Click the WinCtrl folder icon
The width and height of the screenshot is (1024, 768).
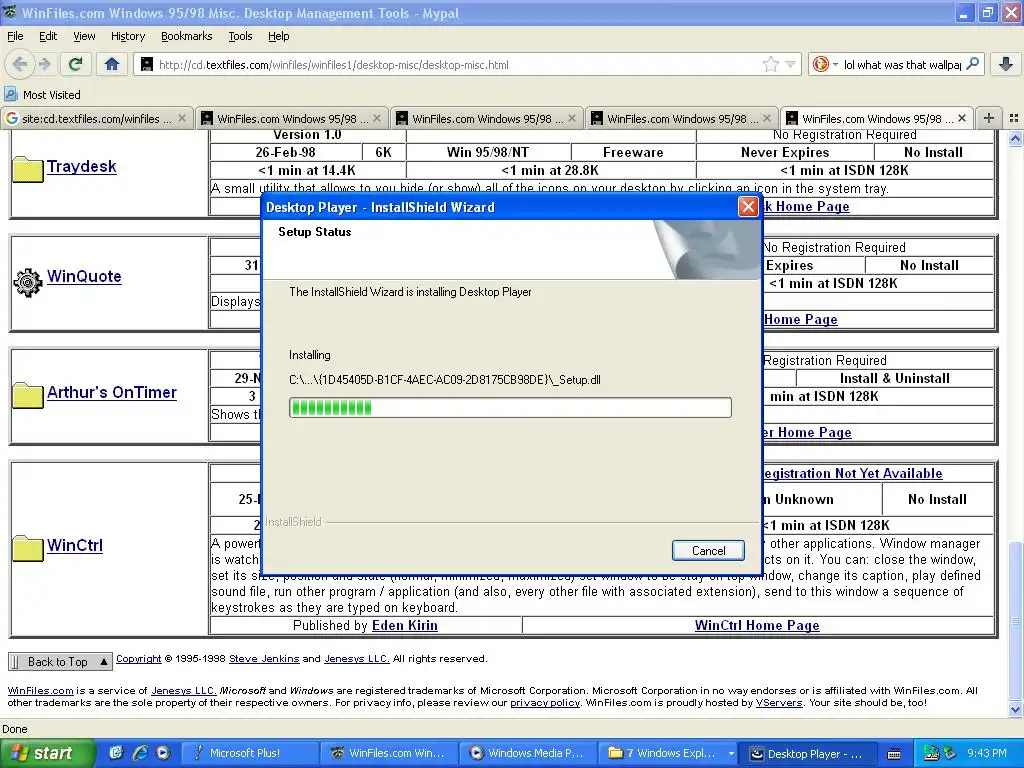point(27,548)
